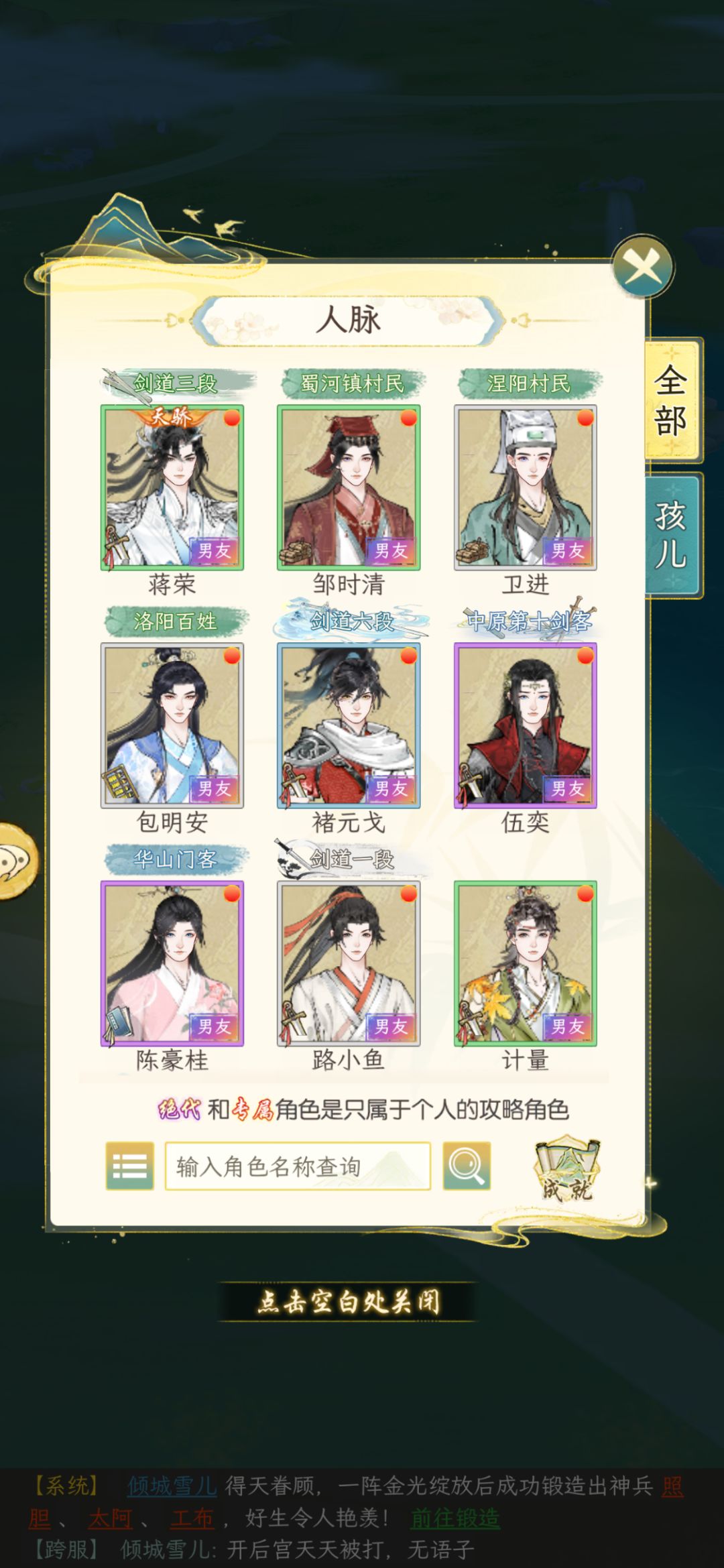This screenshot has height=1568, width=724.
Task: Open 包明安's character portrait
Action: coord(172,725)
